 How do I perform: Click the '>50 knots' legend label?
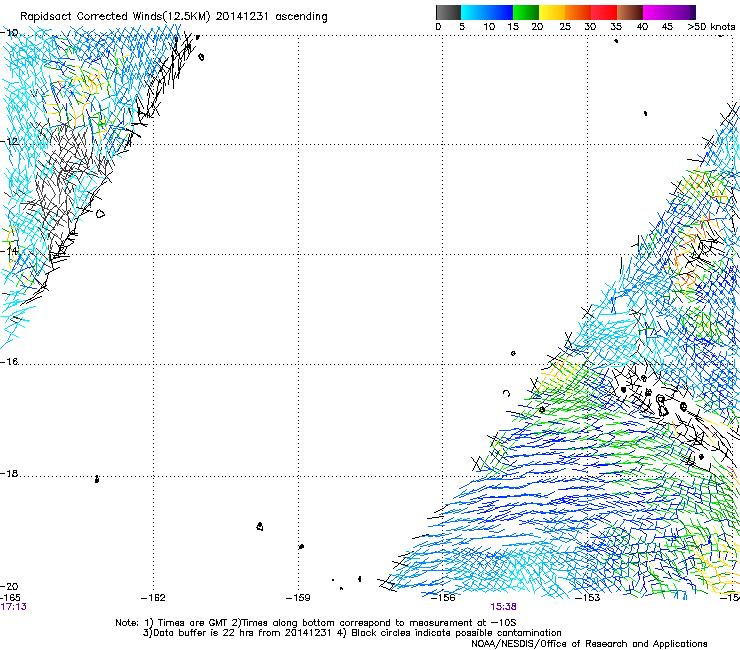(x=711, y=27)
